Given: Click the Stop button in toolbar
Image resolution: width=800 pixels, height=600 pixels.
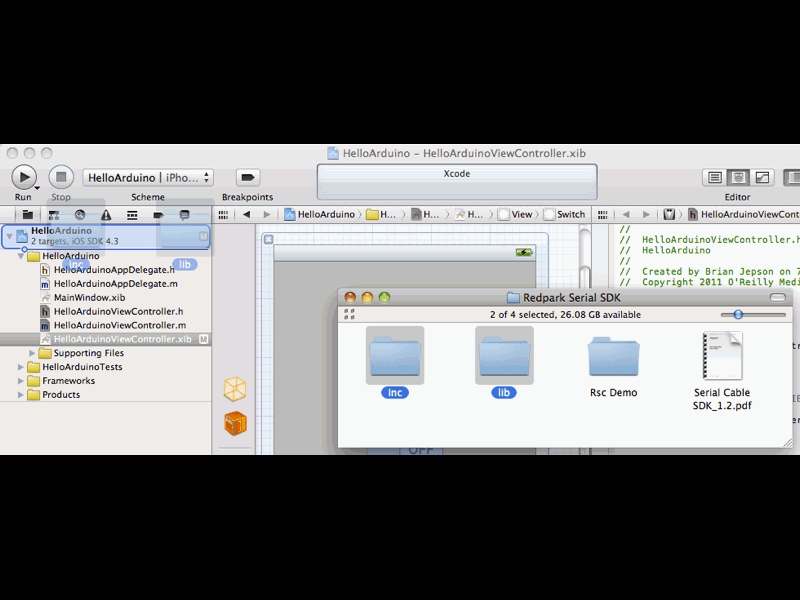Looking at the screenshot, I should 61,177.
